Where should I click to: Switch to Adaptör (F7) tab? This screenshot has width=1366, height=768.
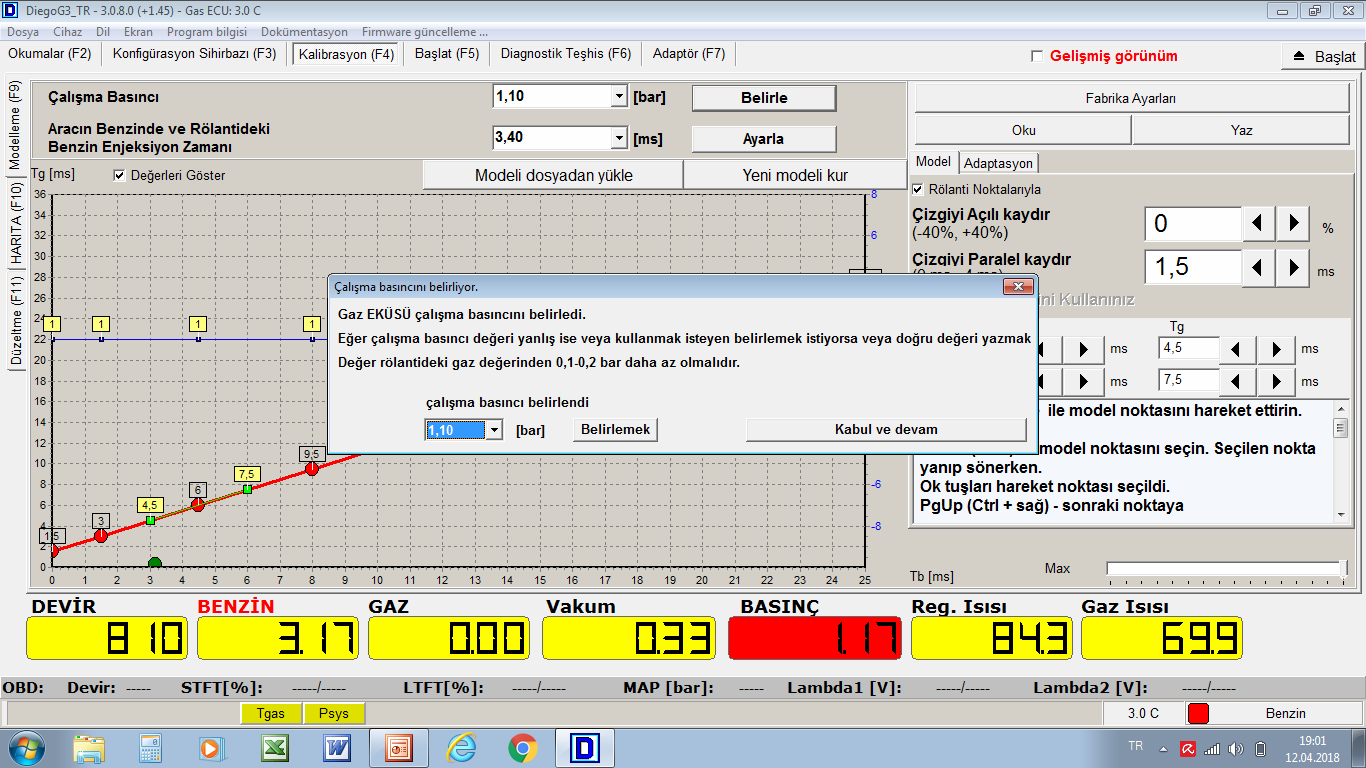pos(689,54)
